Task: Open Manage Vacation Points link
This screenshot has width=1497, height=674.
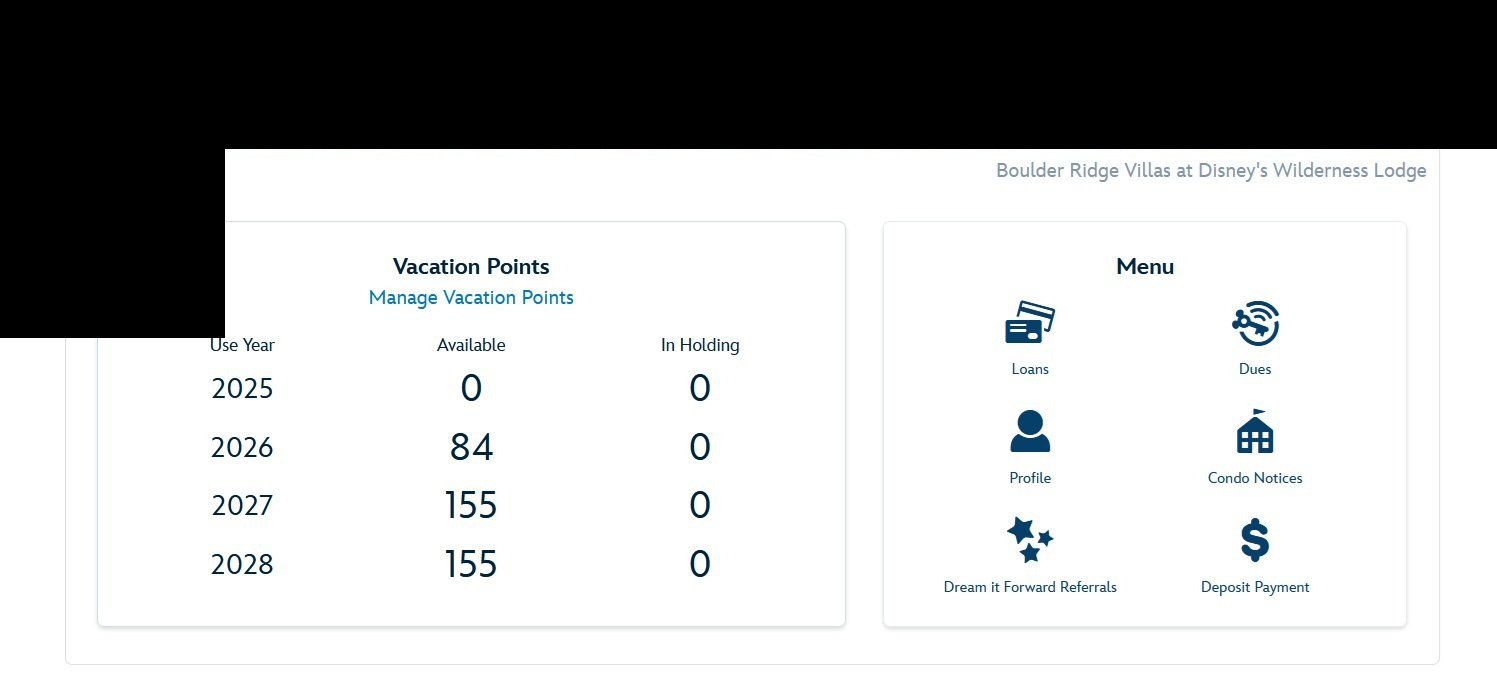Action: click(471, 298)
